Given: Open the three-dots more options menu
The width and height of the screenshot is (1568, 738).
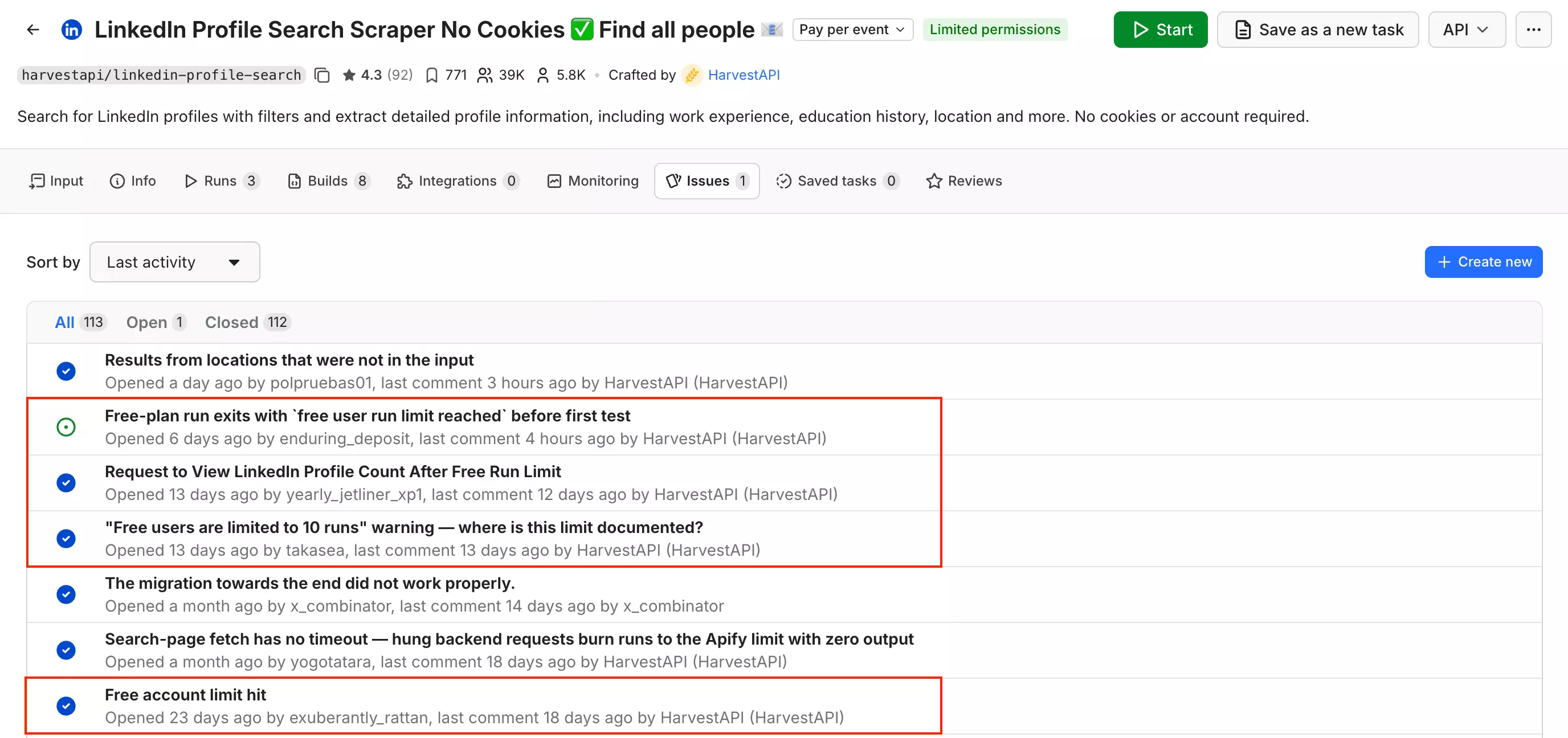Looking at the screenshot, I should (1533, 29).
